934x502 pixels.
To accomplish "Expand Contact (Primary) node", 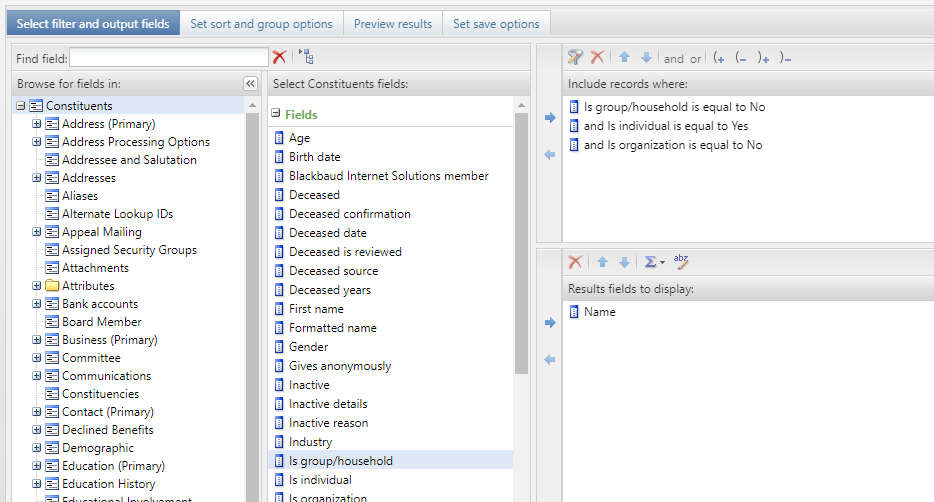I will click(x=37, y=411).
